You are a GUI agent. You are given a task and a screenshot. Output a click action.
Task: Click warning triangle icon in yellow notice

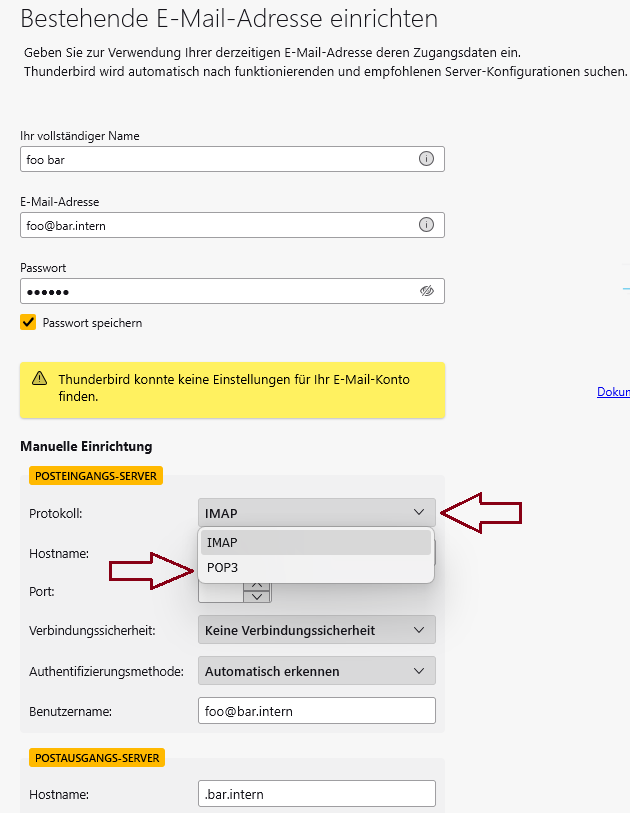[39, 379]
